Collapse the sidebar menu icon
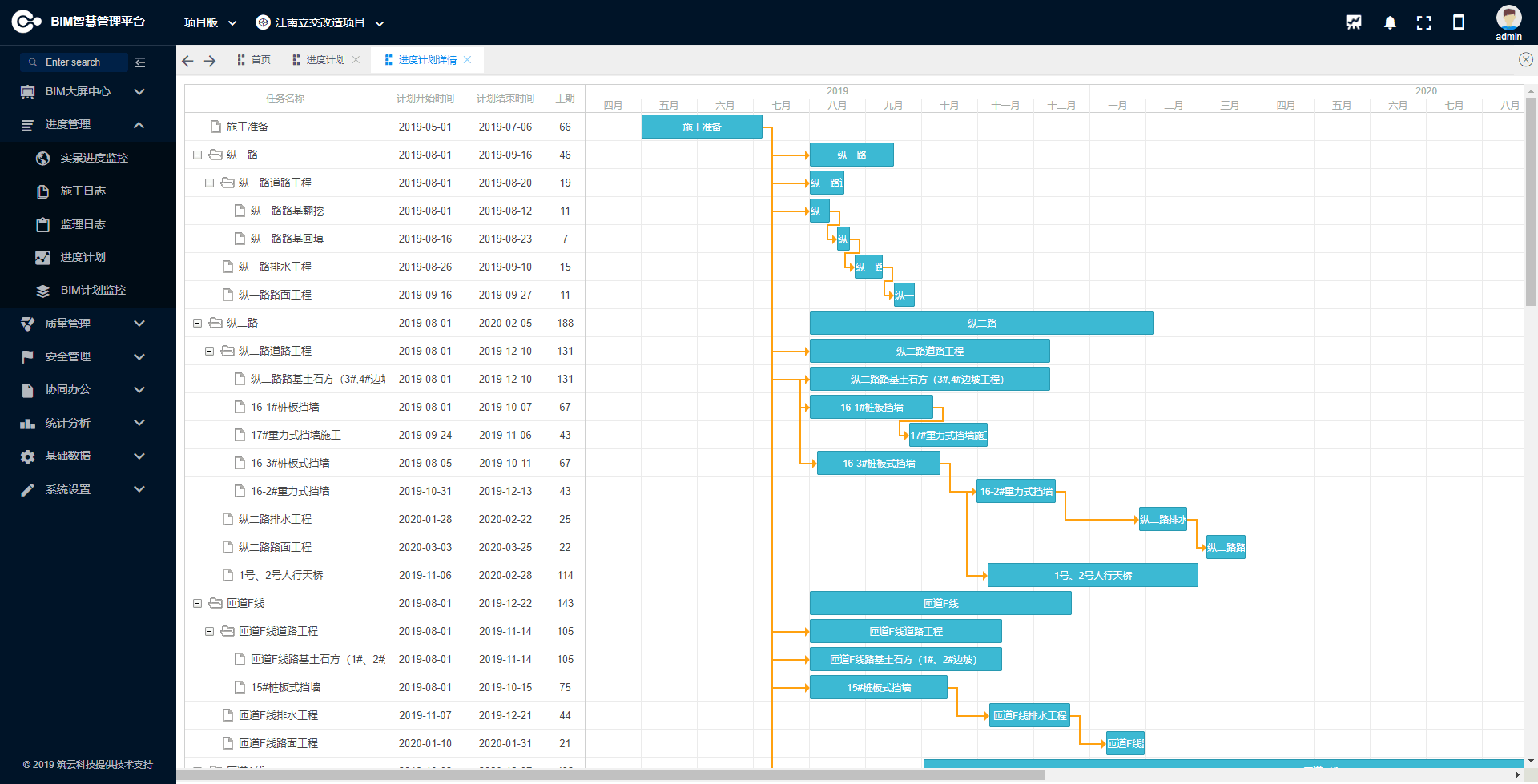The image size is (1538, 784). click(140, 62)
